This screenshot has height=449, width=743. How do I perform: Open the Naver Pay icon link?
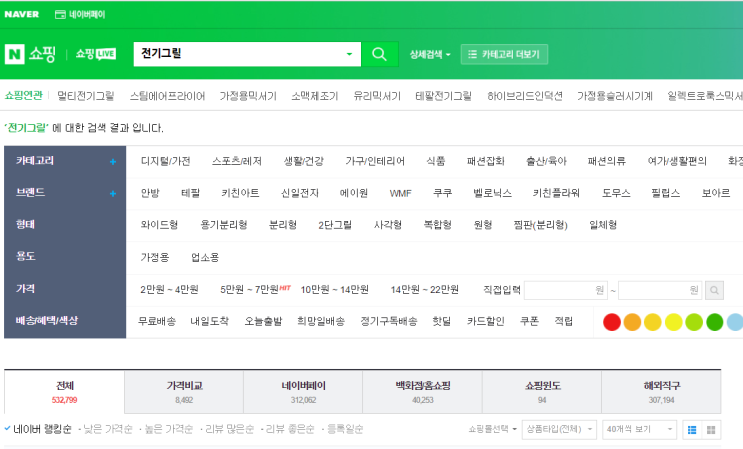tap(80, 15)
